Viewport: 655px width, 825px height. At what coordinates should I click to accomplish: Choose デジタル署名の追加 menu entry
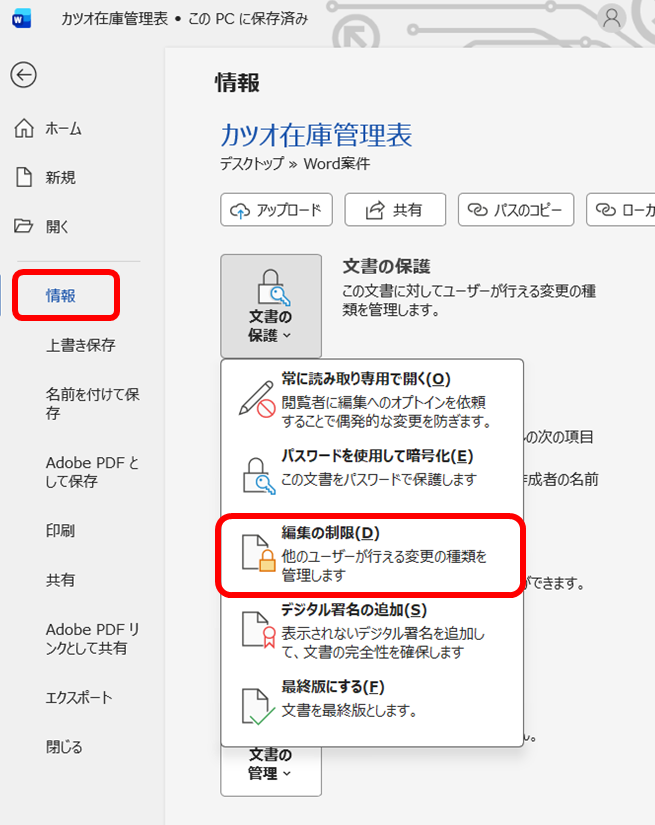[371, 630]
